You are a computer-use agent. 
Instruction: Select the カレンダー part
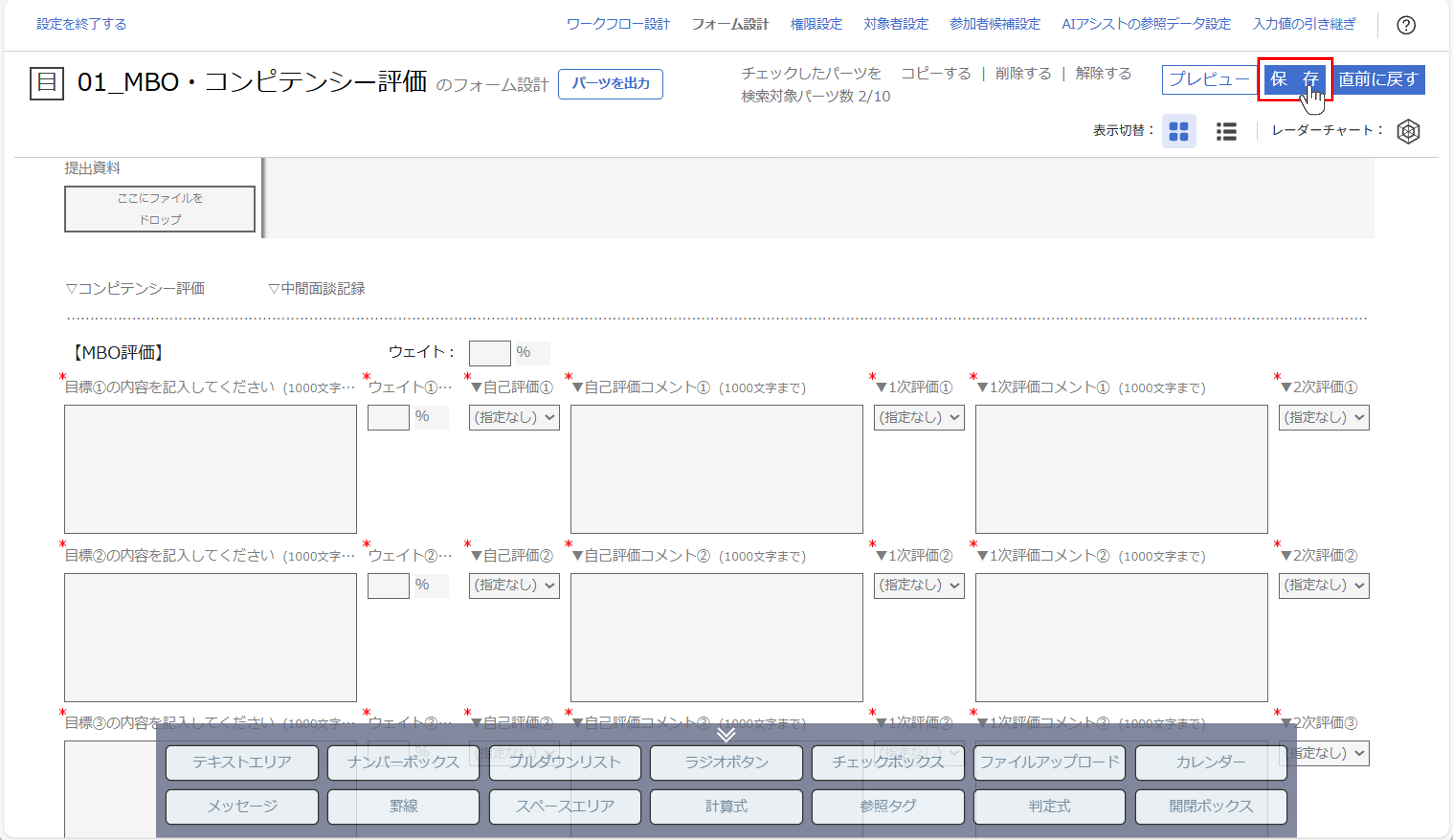tap(1211, 762)
